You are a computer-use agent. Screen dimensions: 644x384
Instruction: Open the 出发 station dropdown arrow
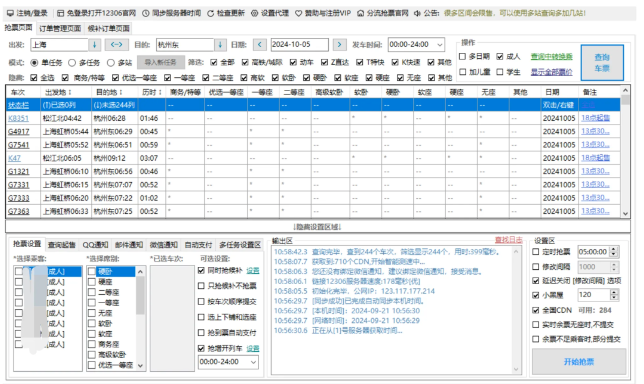click(94, 44)
